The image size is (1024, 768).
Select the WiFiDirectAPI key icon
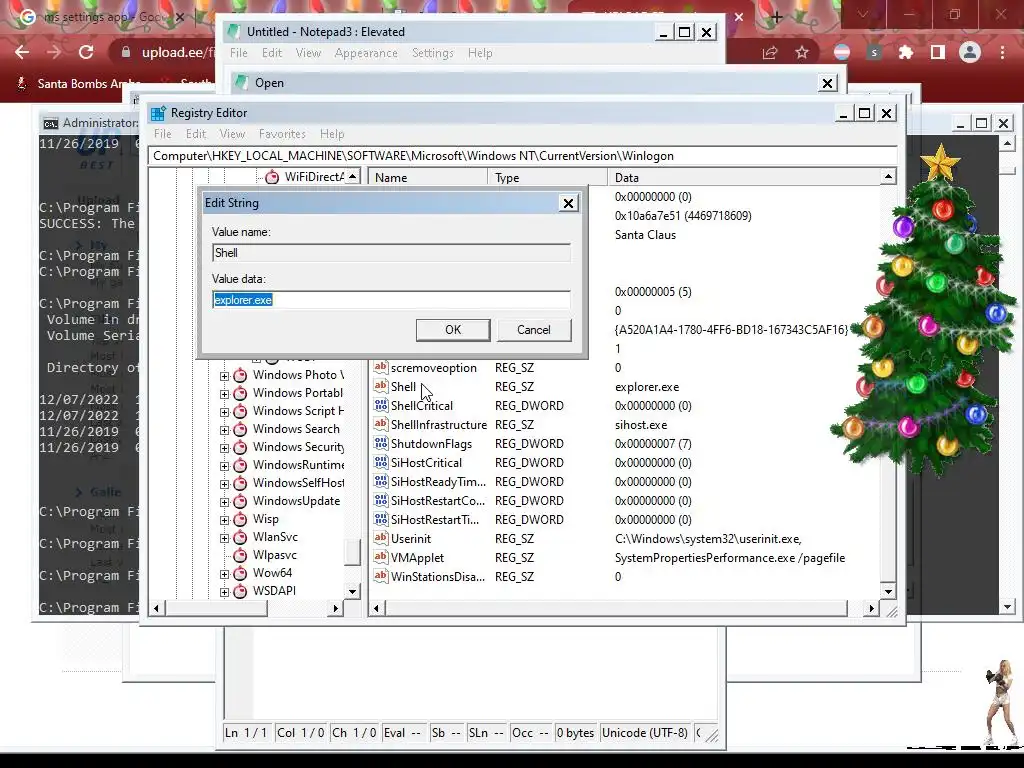click(x=272, y=177)
